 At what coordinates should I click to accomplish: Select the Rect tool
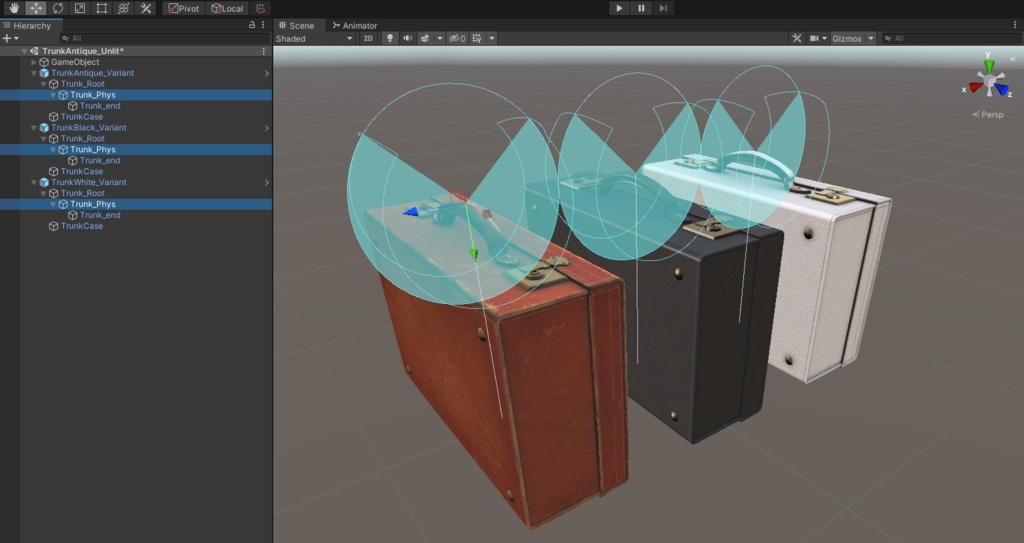tap(101, 8)
